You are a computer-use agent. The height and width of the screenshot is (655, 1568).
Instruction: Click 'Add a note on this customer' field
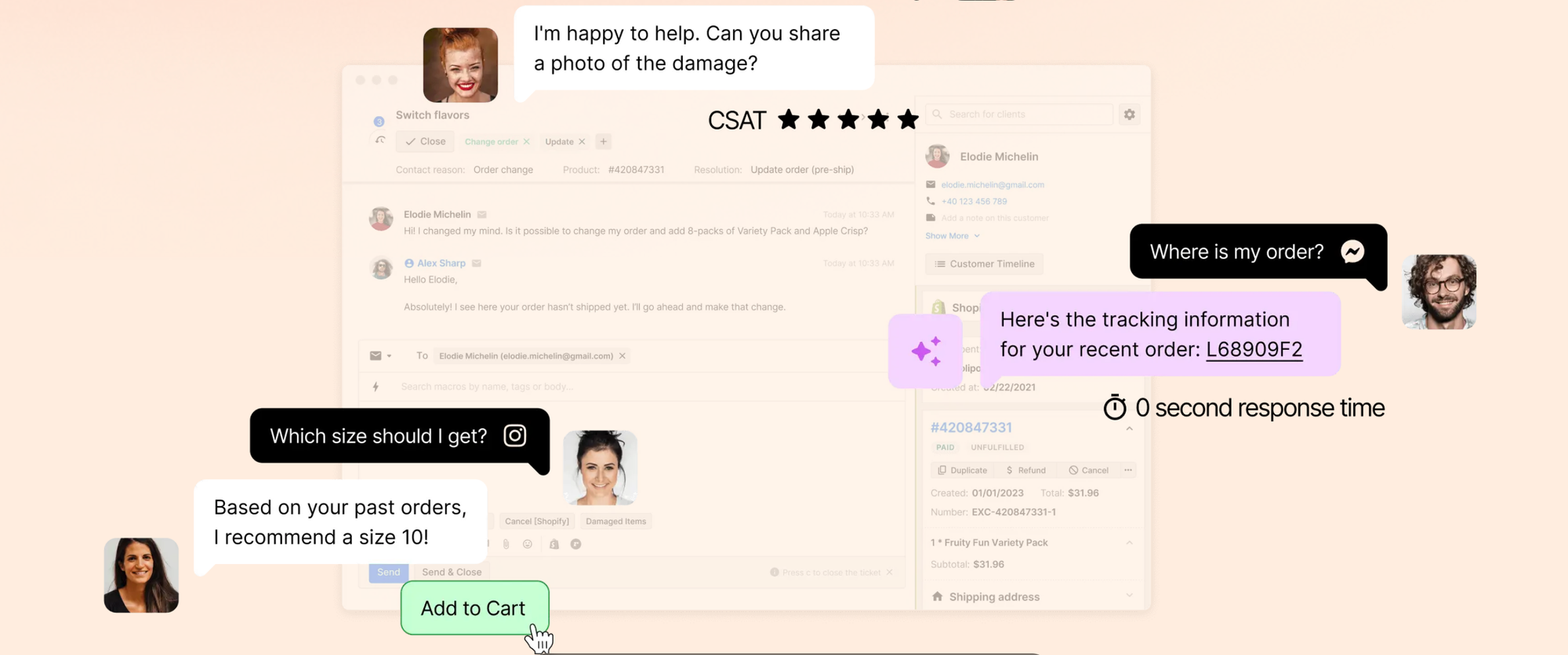[994, 218]
